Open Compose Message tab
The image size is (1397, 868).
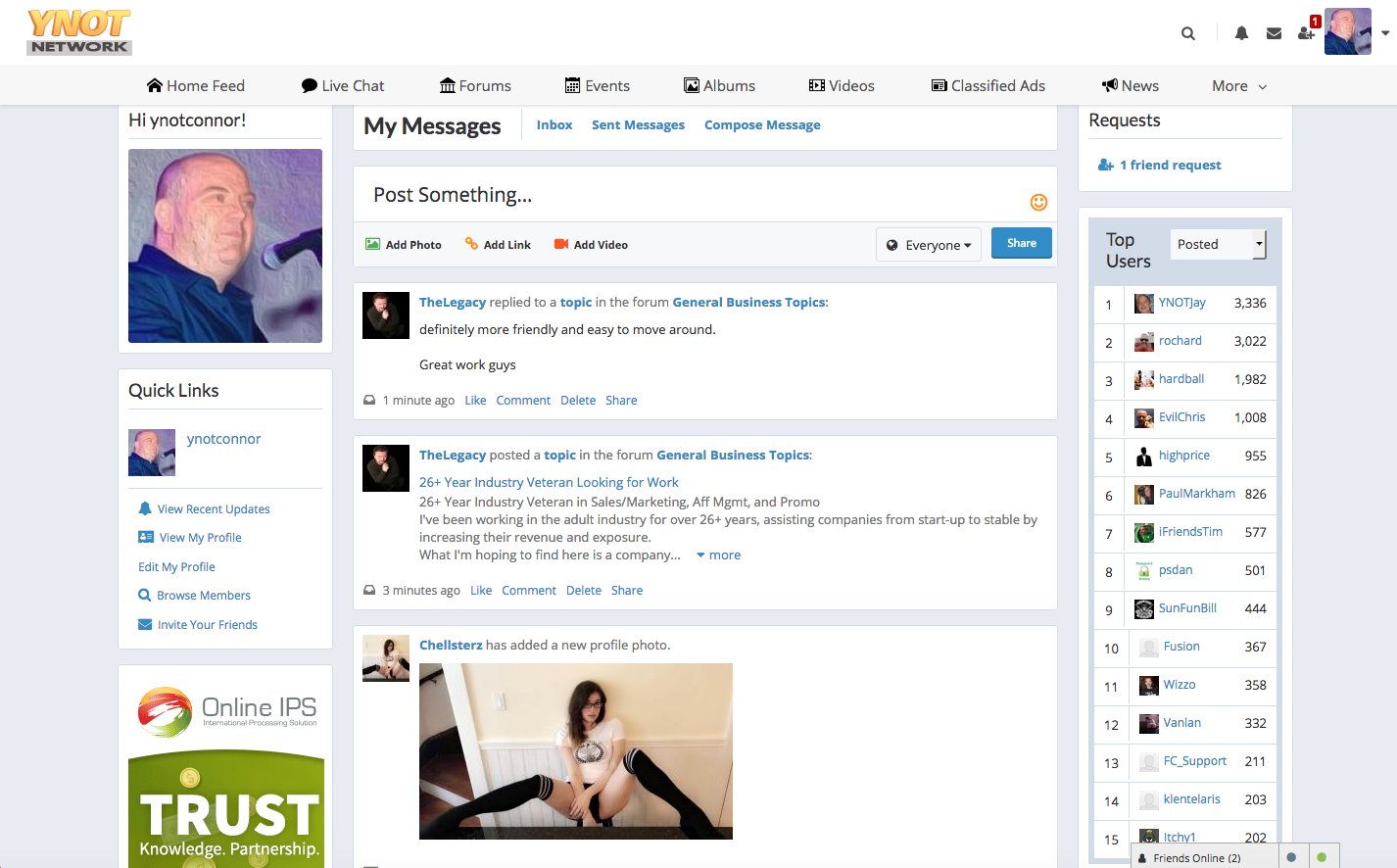point(762,124)
